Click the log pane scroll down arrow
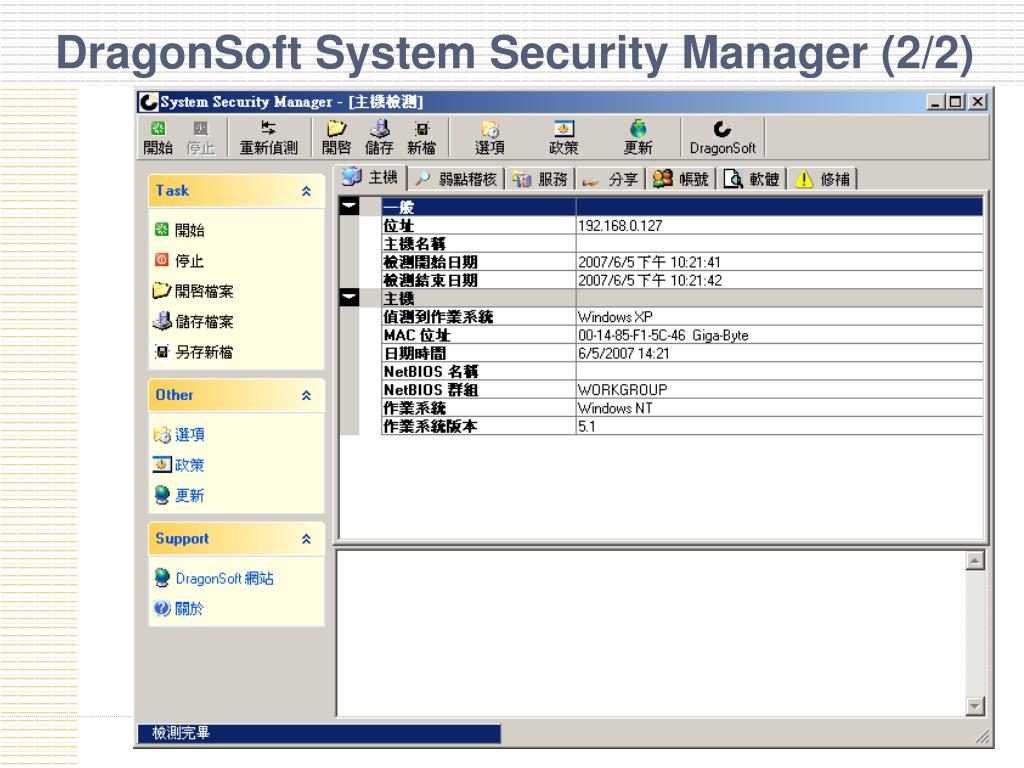Screen dimensions: 1024x768 pos(974,706)
